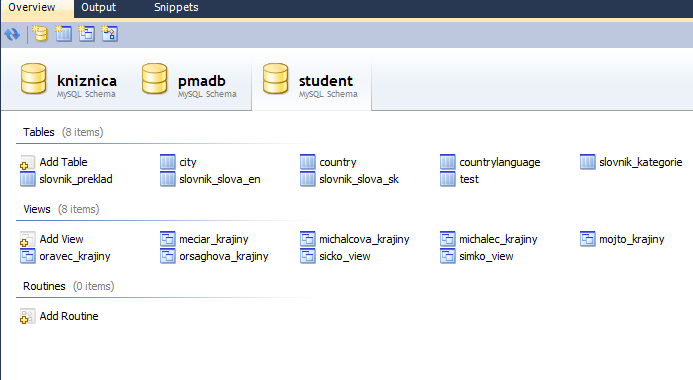
Task: Select the michalec_krajiny view icon
Action: click(x=448, y=239)
